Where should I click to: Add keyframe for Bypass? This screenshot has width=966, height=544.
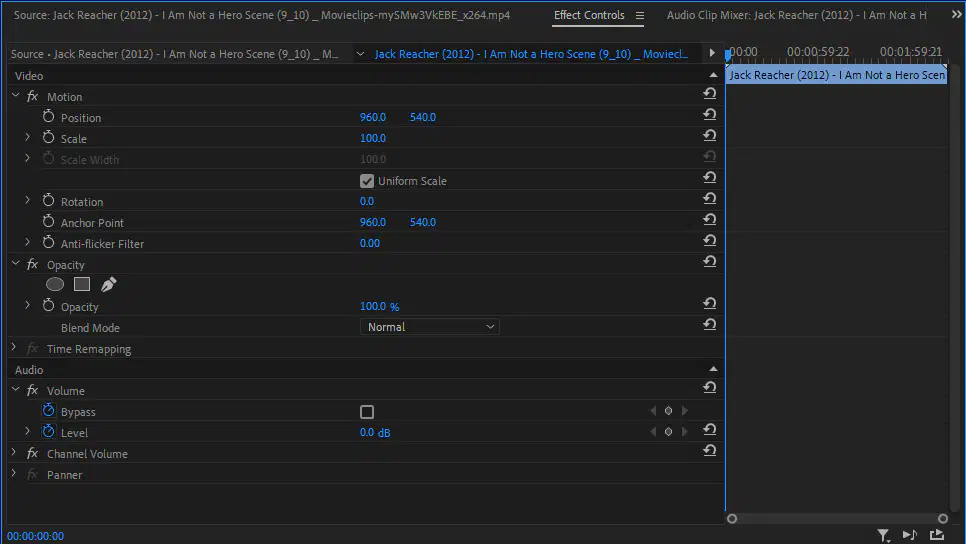point(668,411)
